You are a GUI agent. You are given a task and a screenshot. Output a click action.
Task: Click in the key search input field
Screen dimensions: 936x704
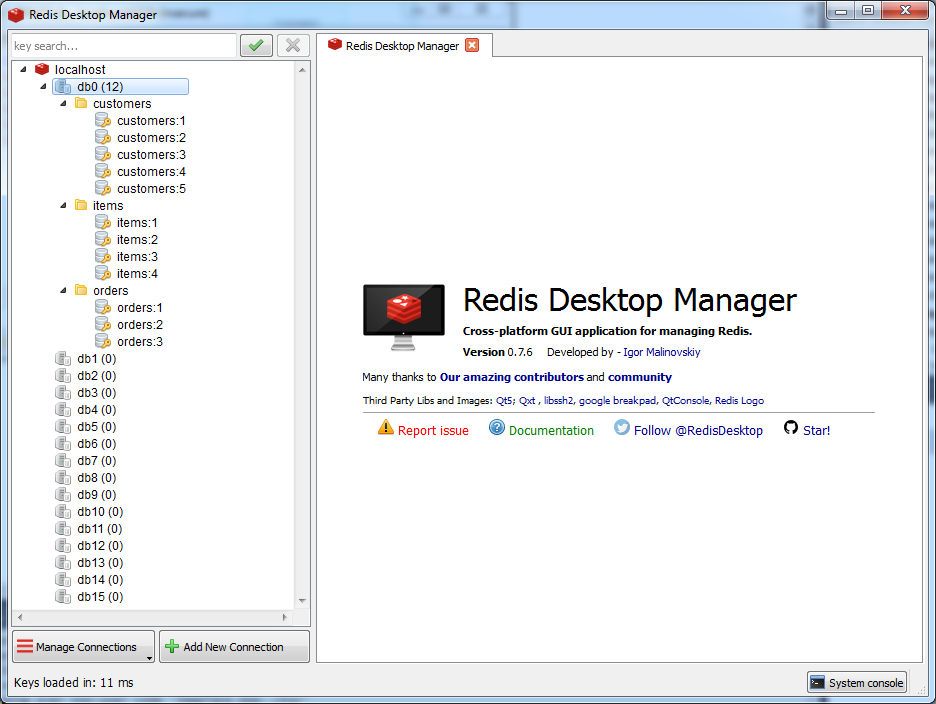coord(122,46)
